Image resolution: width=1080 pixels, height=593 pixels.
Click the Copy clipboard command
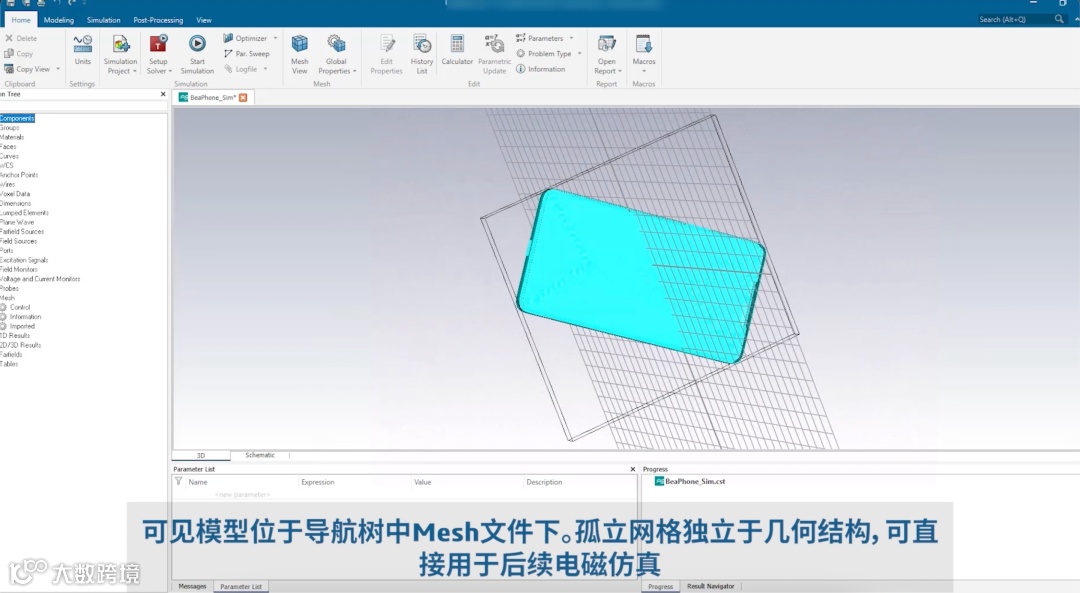[x=19, y=54]
